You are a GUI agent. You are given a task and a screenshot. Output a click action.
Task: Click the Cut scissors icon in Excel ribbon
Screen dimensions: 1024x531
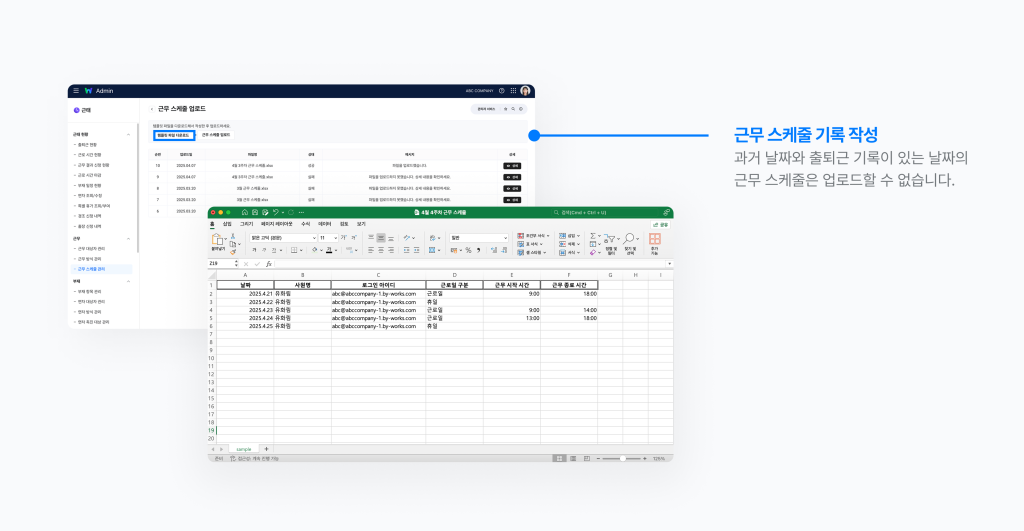pos(233,236)
